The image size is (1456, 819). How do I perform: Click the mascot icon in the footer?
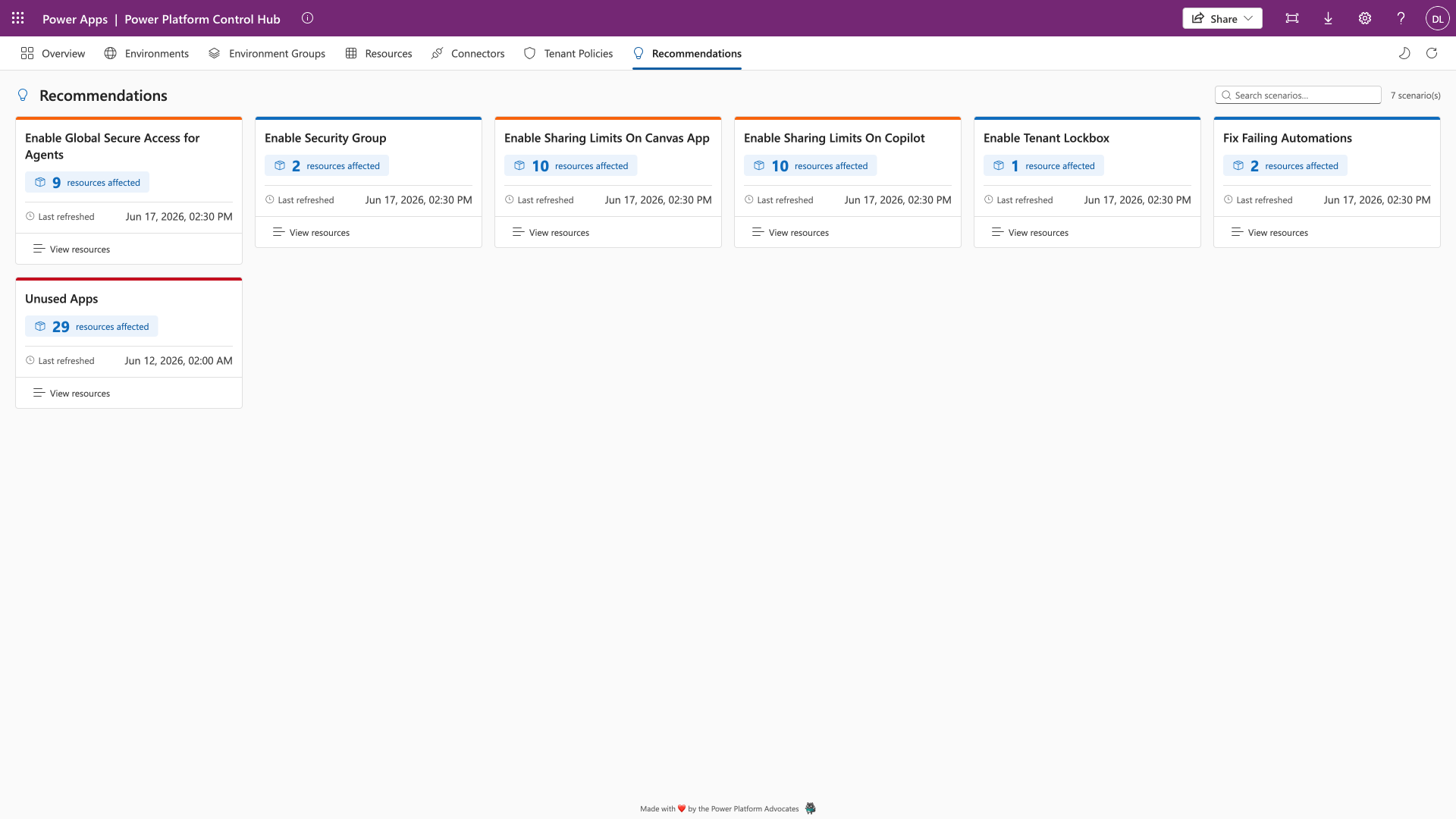[x=810, y=808]
